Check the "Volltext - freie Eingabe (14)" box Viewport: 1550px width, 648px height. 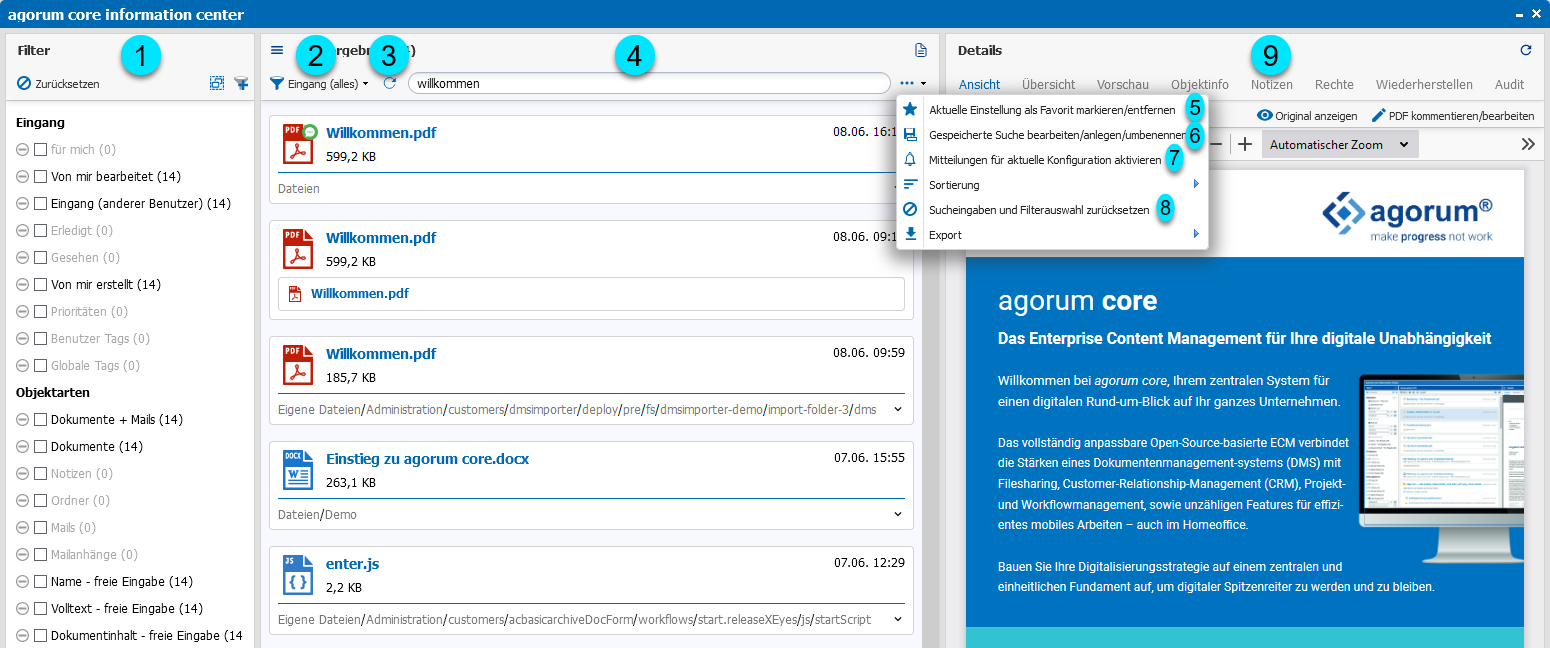[41, 609]
